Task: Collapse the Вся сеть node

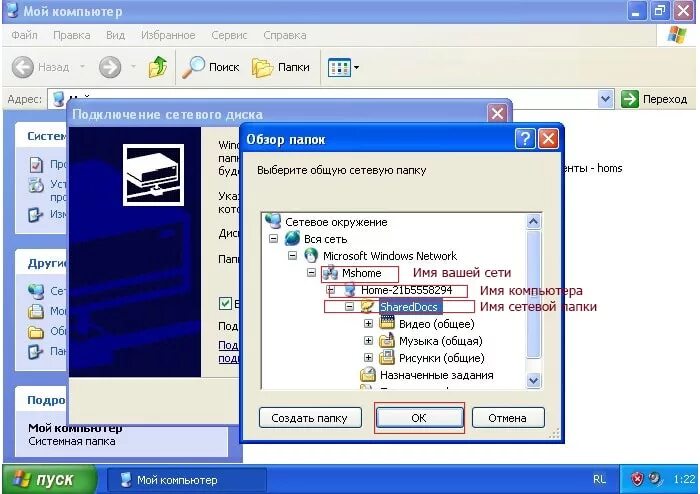Action: point(274,239)
